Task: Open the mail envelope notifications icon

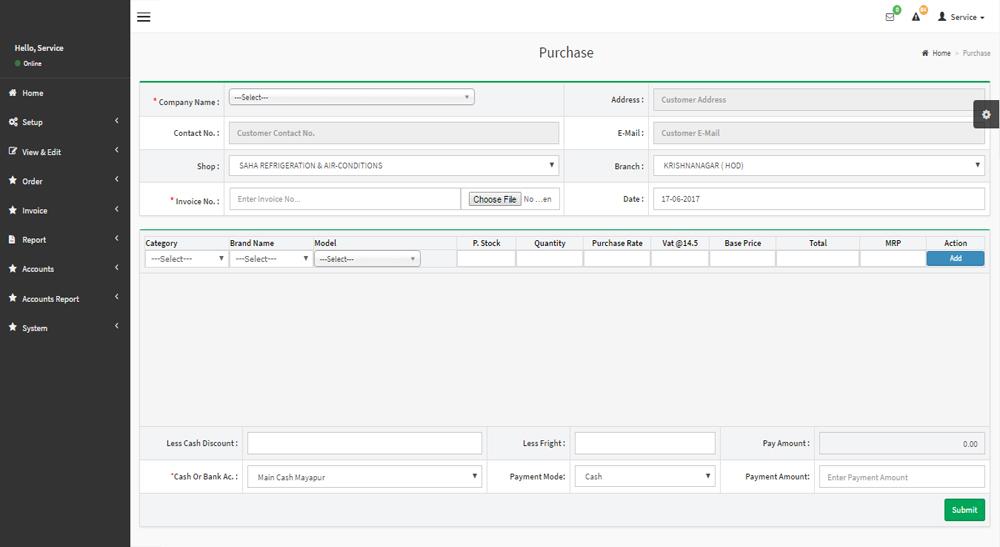Action: pos(890,17)
